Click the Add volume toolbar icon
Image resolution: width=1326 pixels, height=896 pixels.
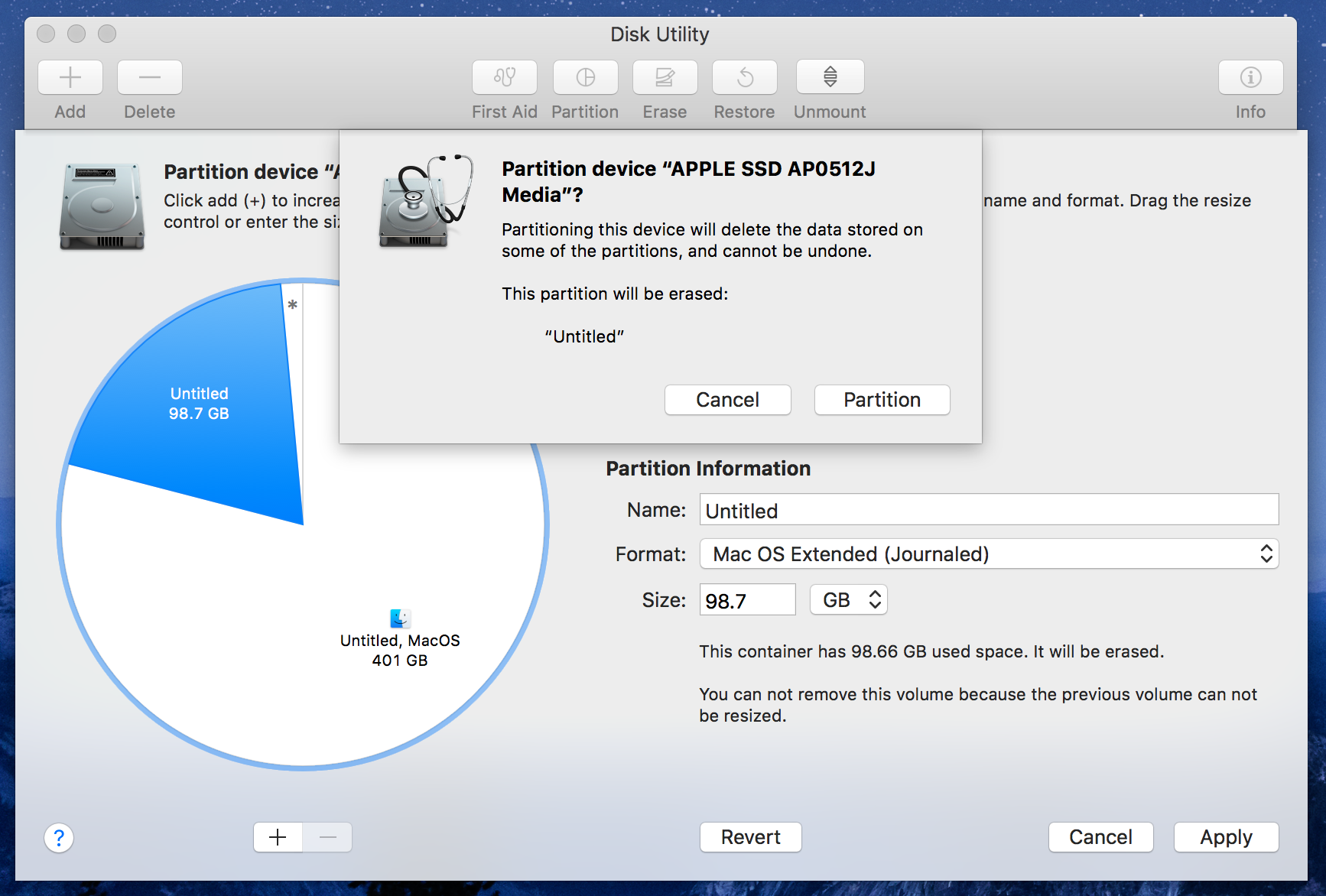[70, 77]
